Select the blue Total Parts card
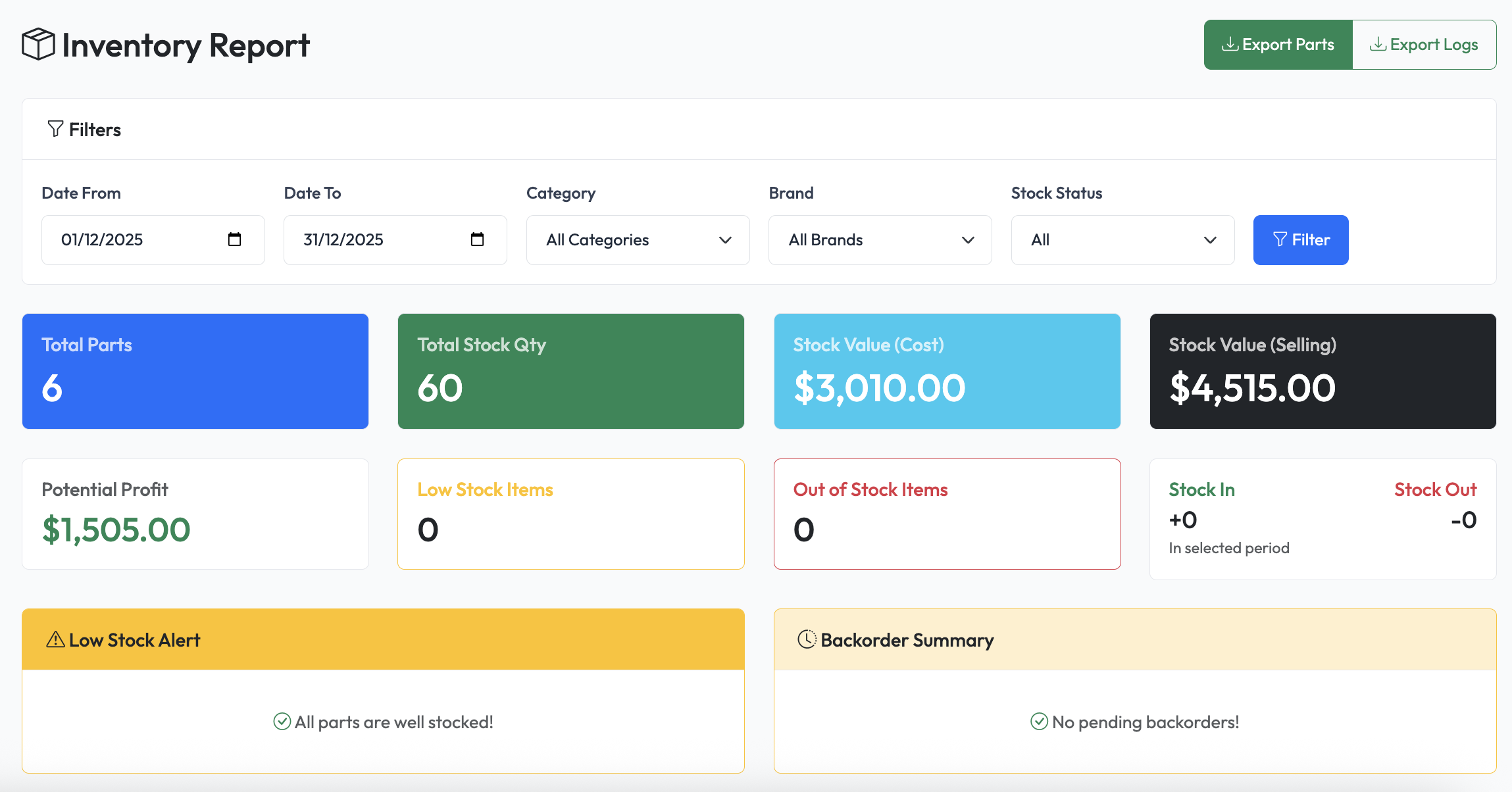Image resolution: width=1512 pixels, height=792 pixels. click(195, 371)
